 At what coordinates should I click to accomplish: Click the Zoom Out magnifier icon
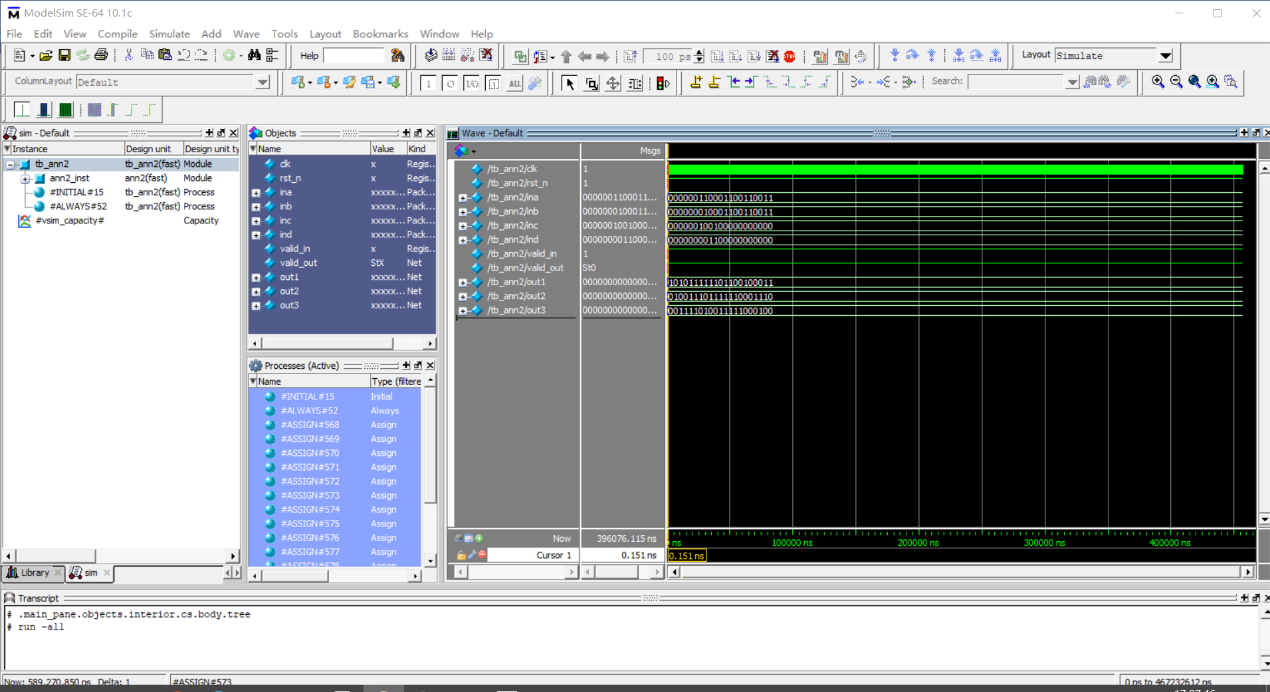[1176, 82]
